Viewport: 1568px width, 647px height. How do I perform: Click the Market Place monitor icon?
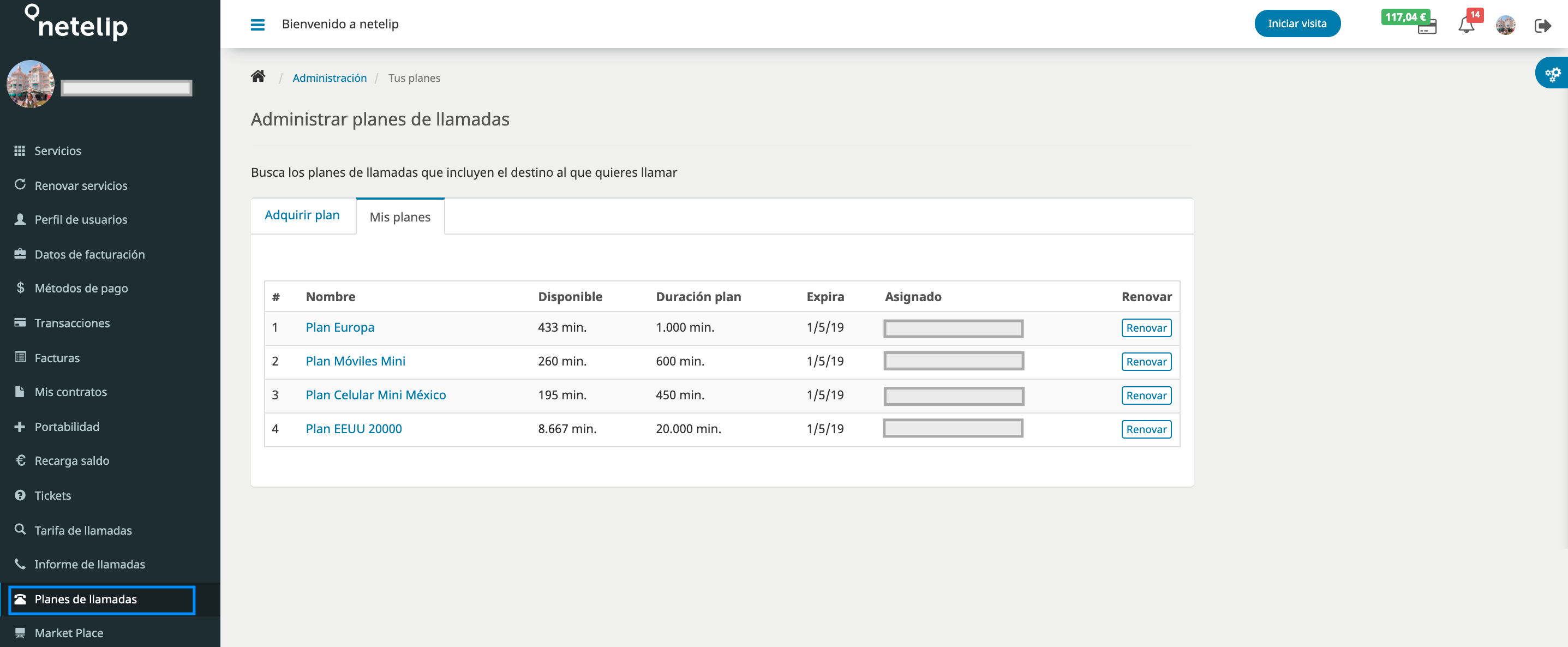coord(20,633)
